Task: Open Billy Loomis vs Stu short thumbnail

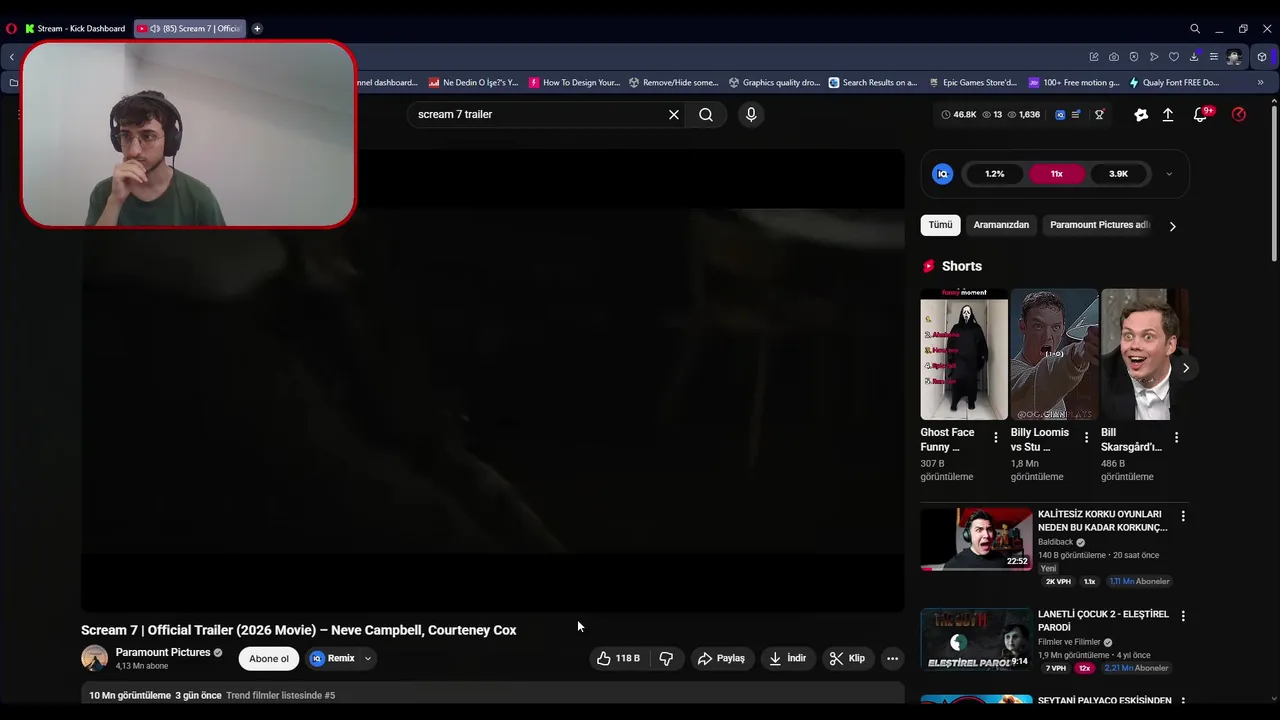Action: (1054, 354)
